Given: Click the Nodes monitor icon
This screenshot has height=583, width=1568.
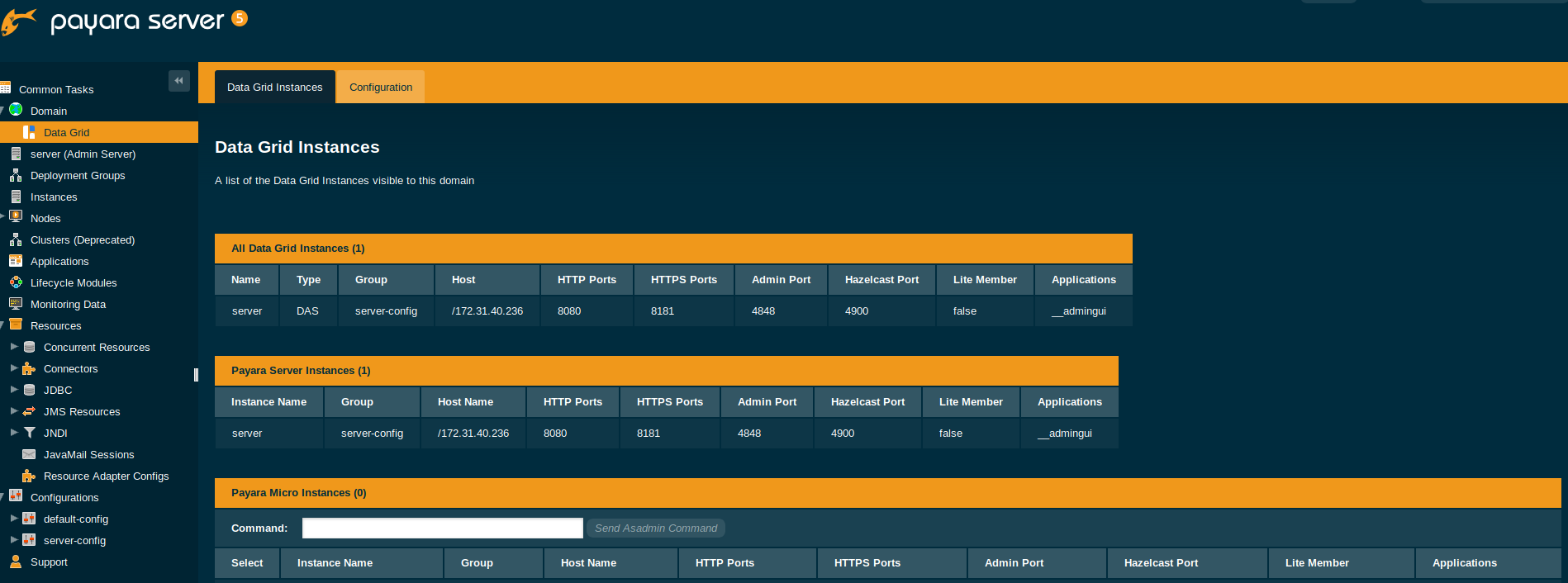Looking at the screenshot, I should [16, 217].
